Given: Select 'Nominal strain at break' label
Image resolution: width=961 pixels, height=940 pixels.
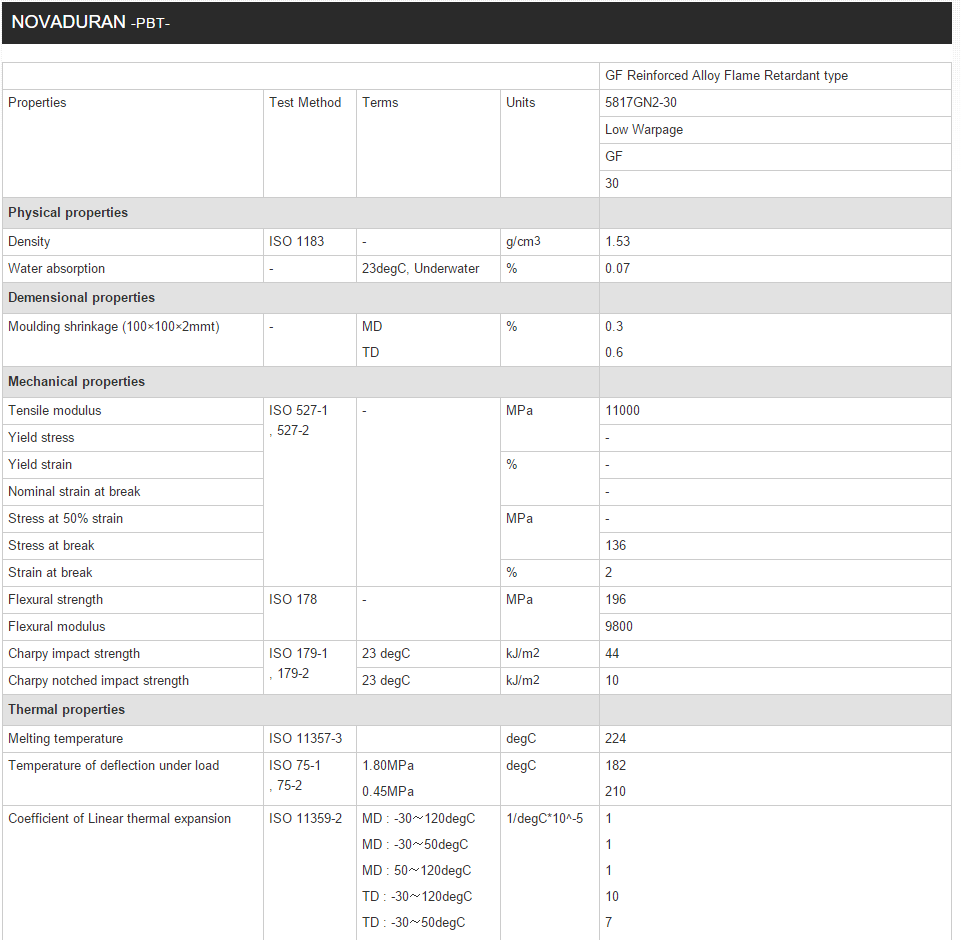Looking at the screenshot, I should pos(74,491).
